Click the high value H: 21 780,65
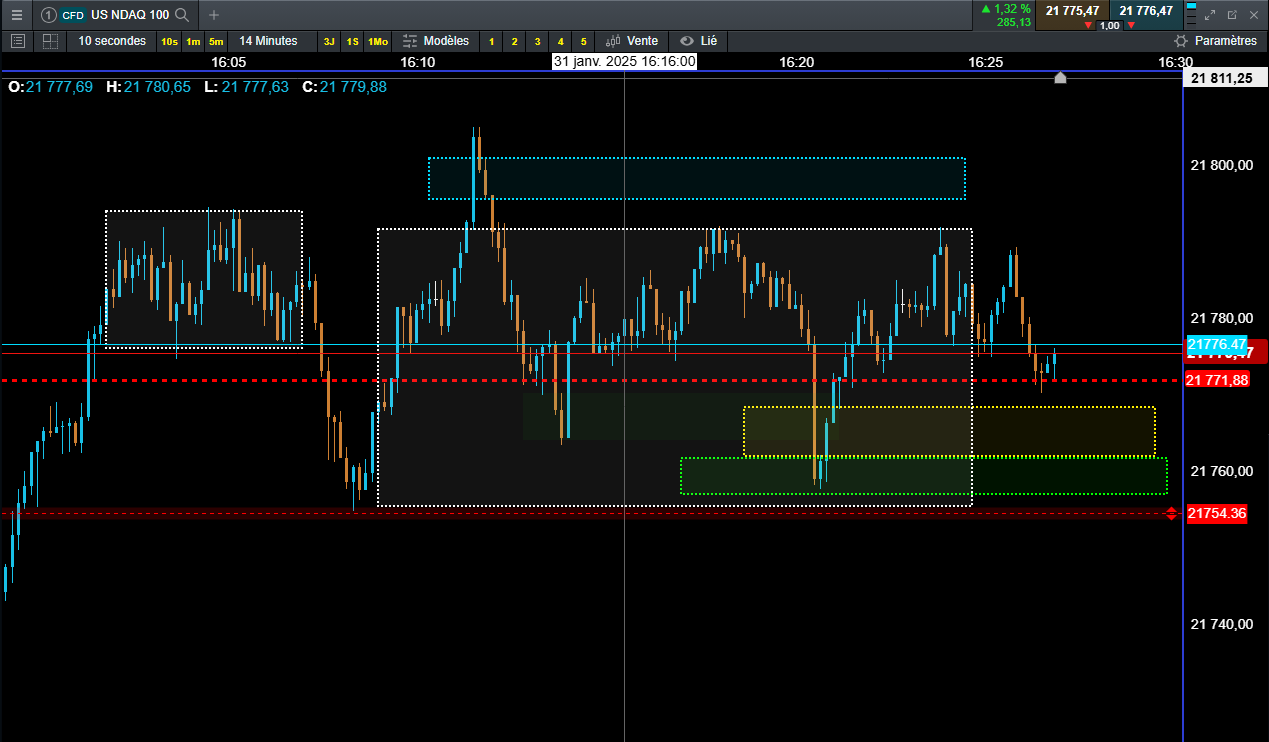Image resolution: width=1269 pixels, height=742 pixels. [x=147, y=87]
